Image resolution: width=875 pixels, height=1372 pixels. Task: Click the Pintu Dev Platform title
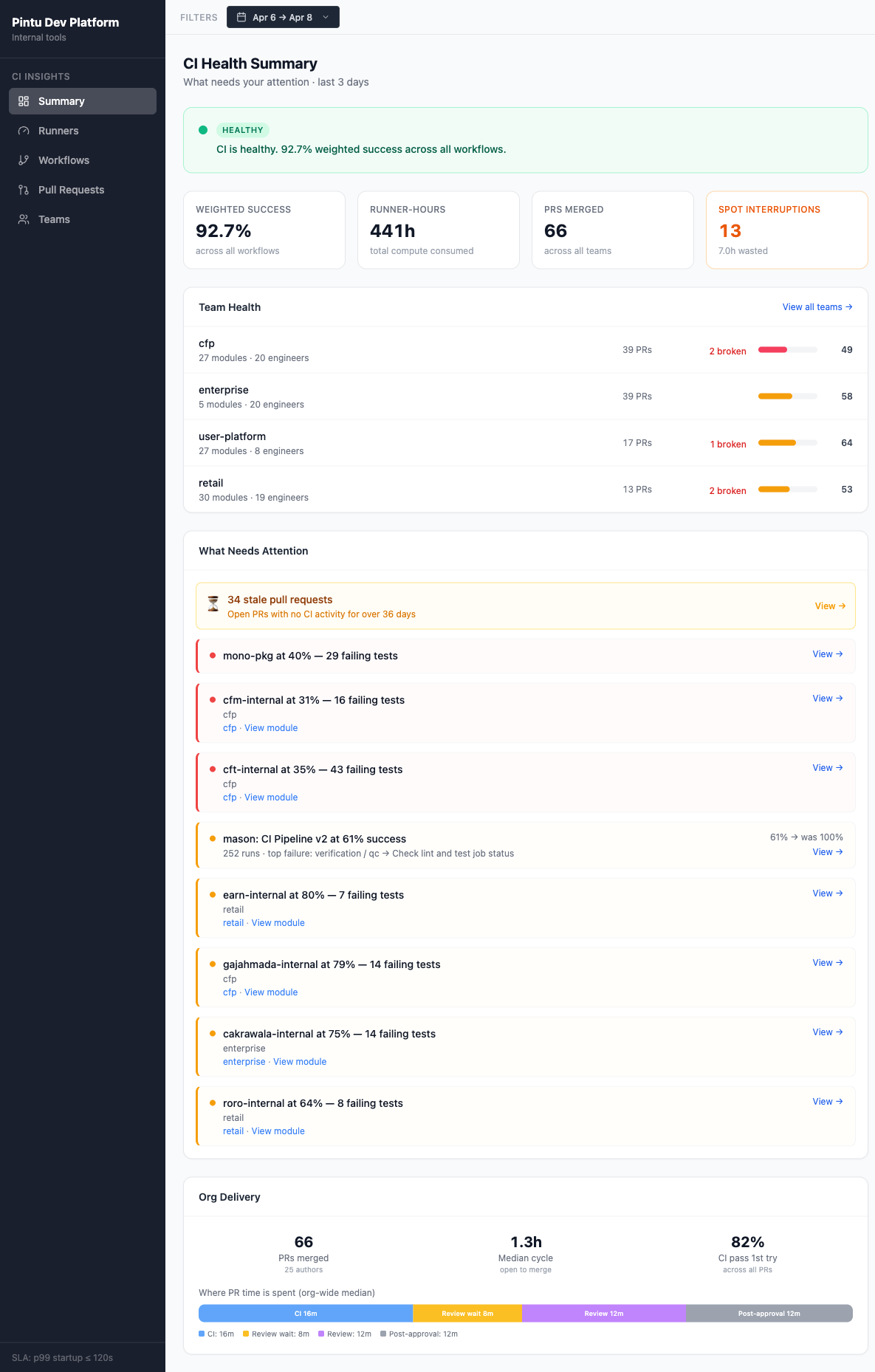click(x=65, y=22)
